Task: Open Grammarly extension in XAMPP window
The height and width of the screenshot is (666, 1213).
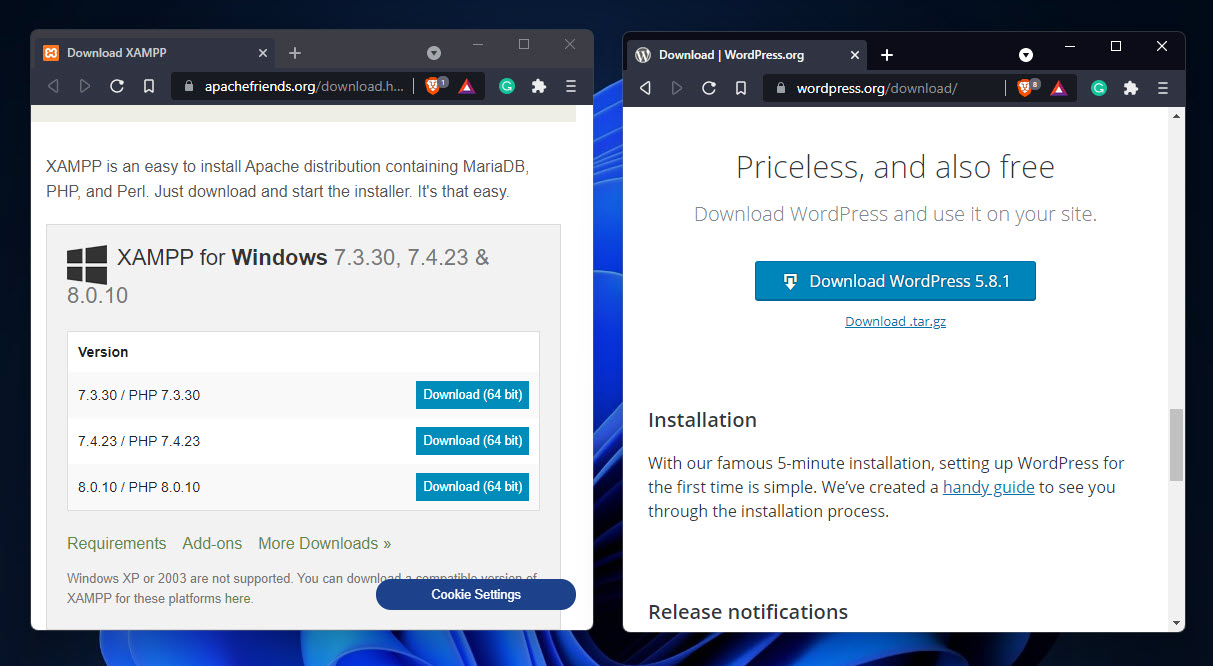Action: pos(507,87)
